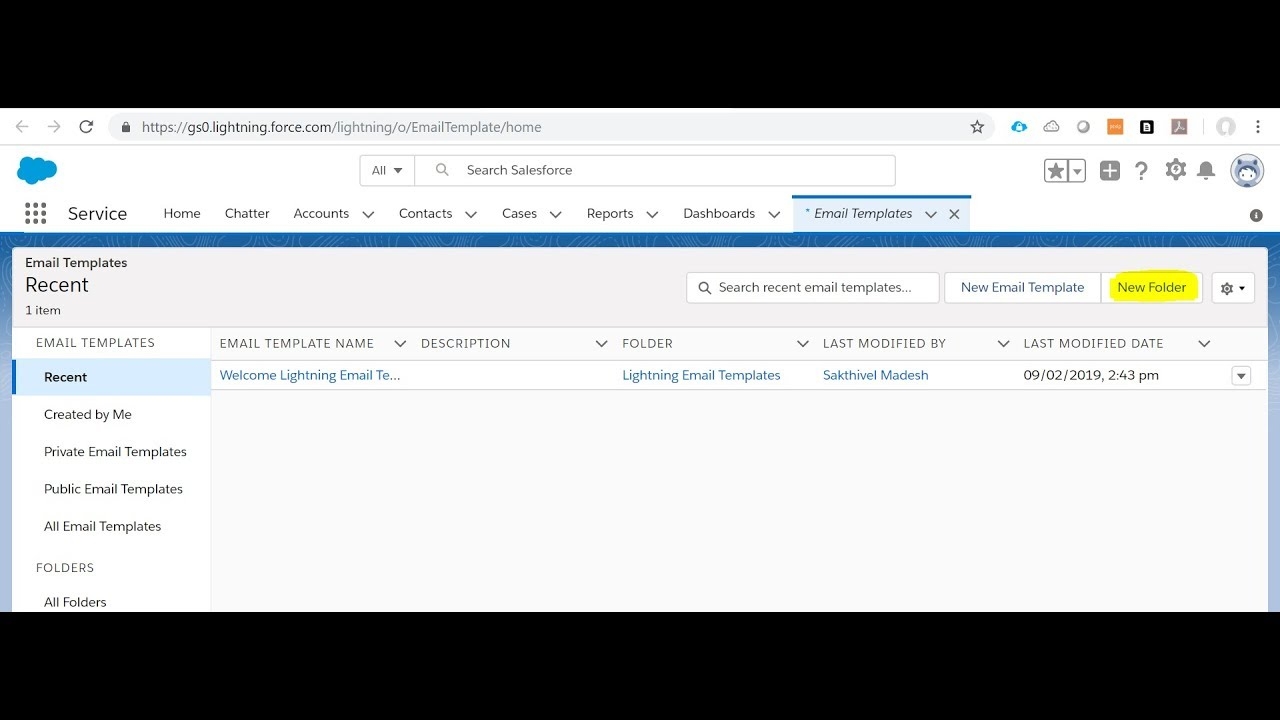Image resolution: width=1280 pixels, height=720 pixels.
Task: Open Last Modified Date column menu
Action: 1204,343
